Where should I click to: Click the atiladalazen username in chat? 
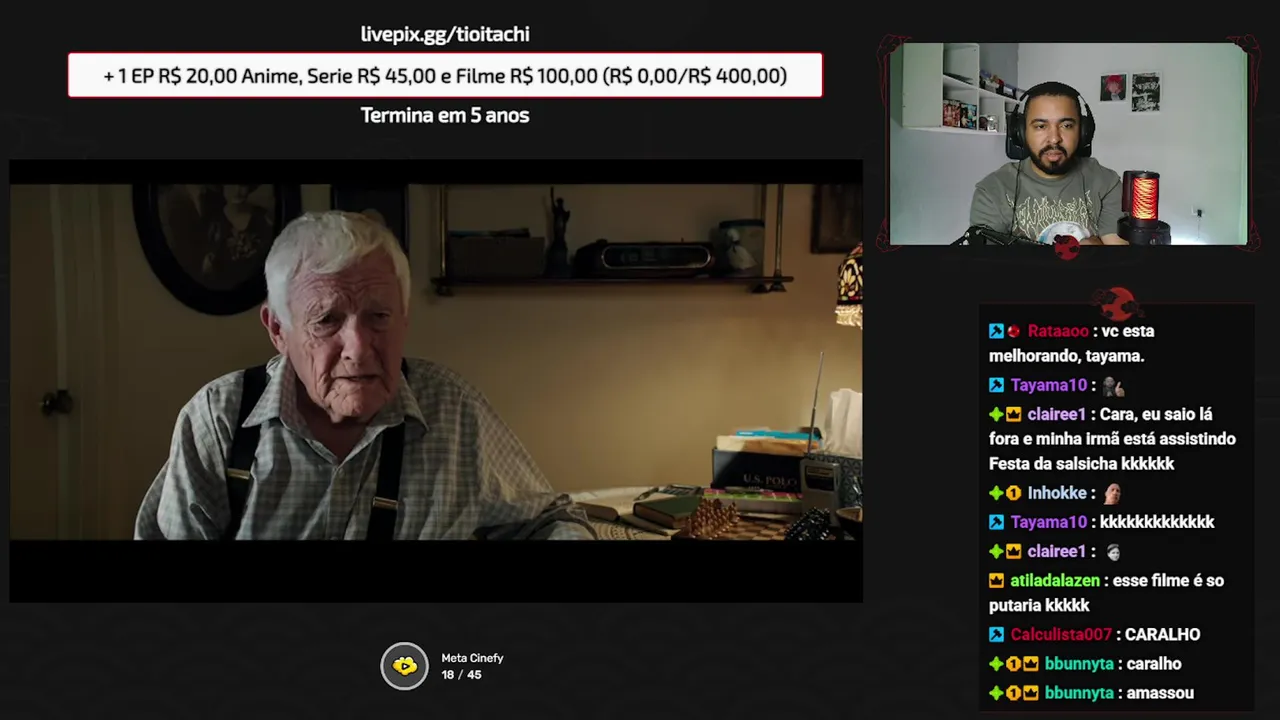(x=1055, y=580)
